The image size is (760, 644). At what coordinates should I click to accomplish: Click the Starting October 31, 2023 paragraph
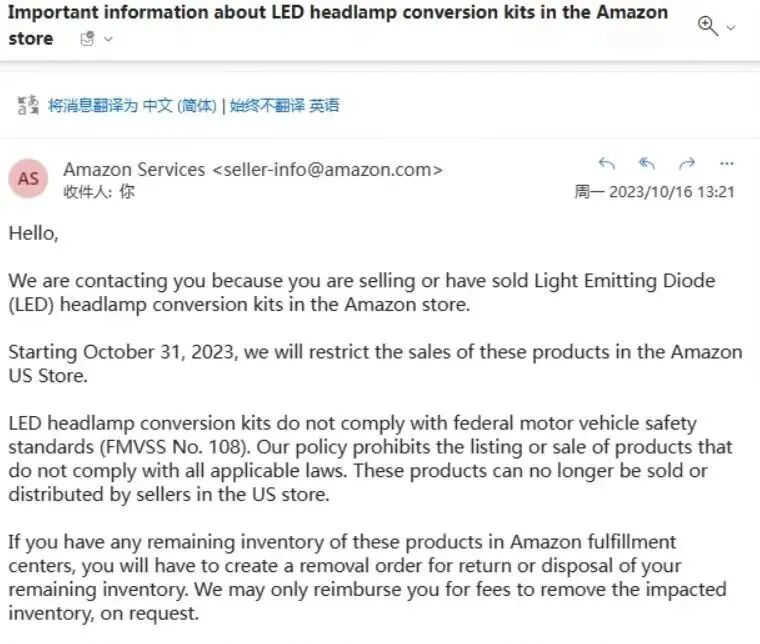point(375,363)
